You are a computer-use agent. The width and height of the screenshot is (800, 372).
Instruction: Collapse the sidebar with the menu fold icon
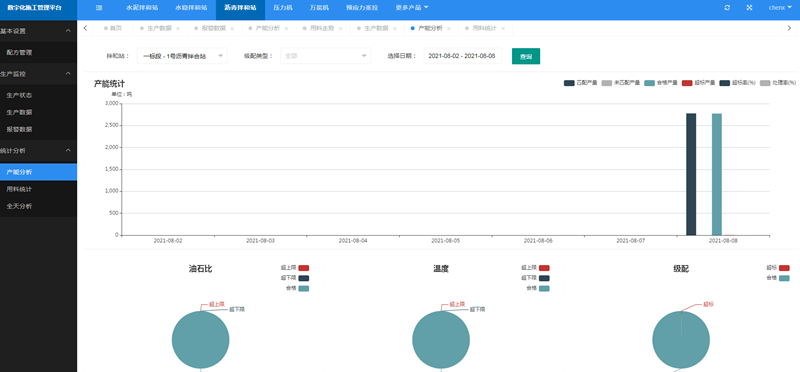coord(99,8)
